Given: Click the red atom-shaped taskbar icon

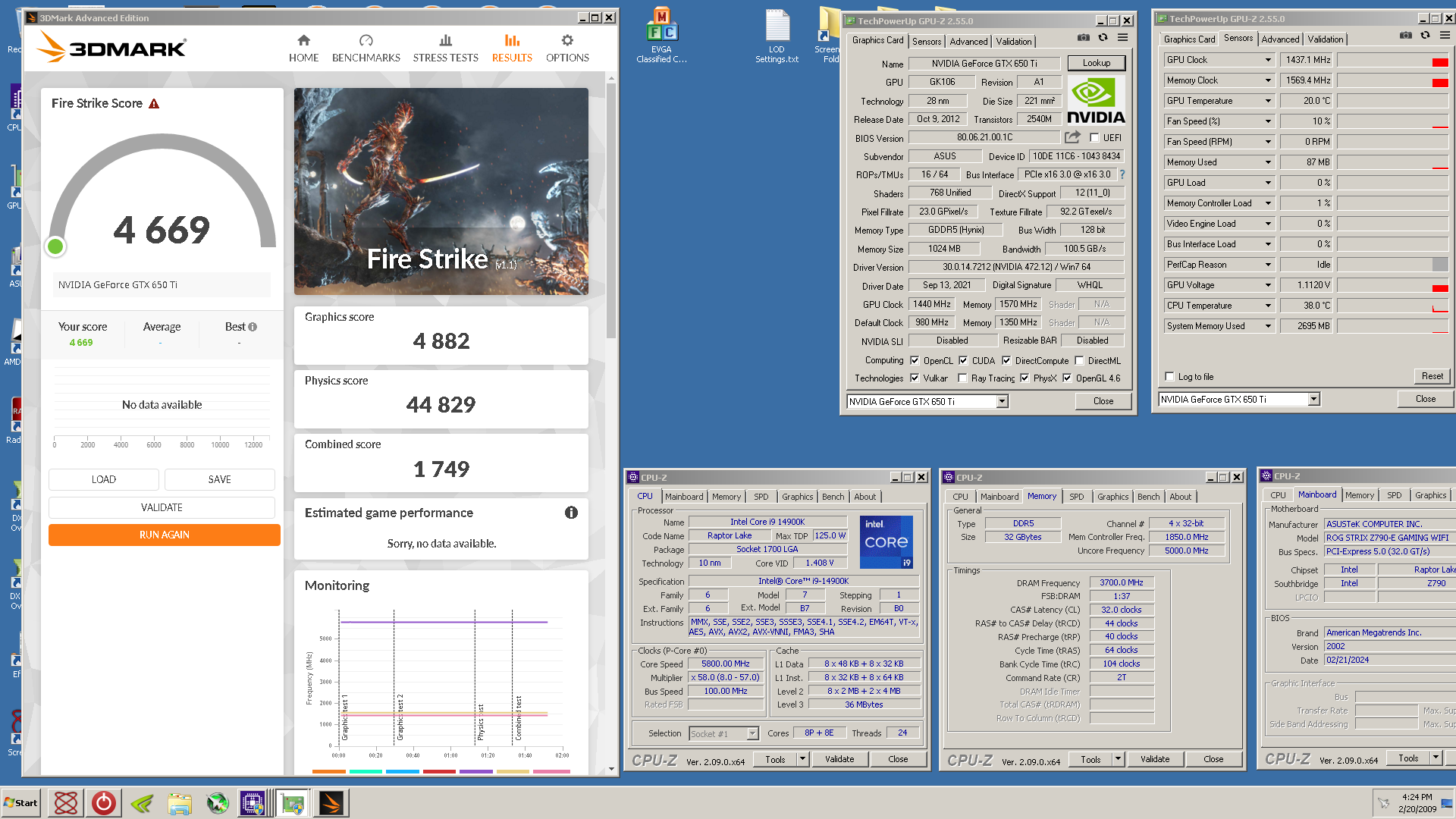Looking at the screenshot, I should pyautogui.click(x=66, y=803).
